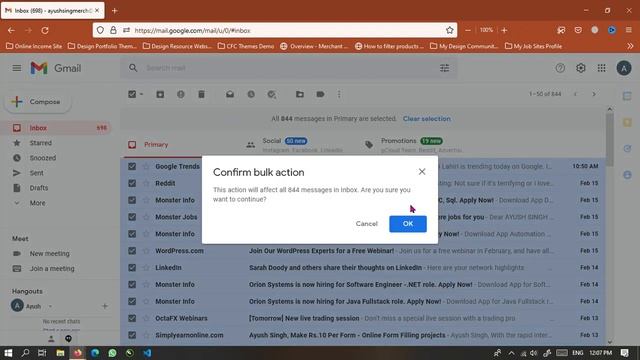Uncheck the WordPress.com email checkbox
The image size is (640, 360).
click(132, 251)
